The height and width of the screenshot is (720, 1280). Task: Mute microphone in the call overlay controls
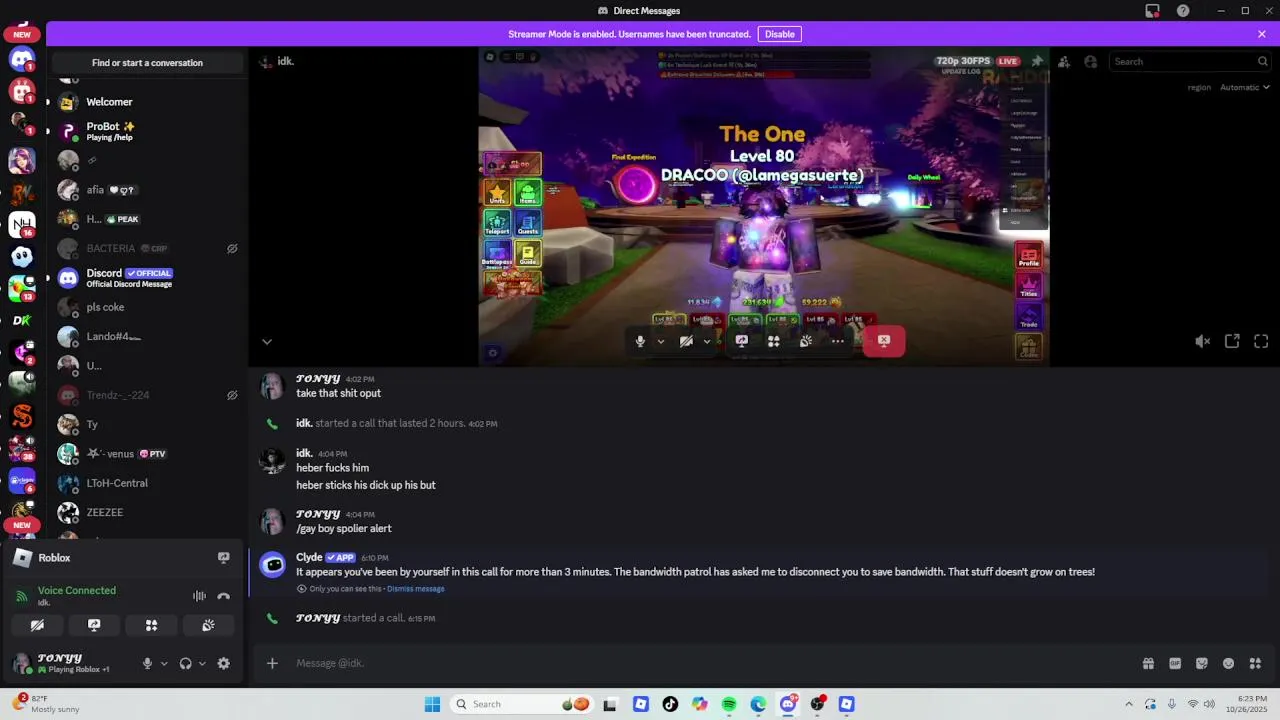click(640, 341)
